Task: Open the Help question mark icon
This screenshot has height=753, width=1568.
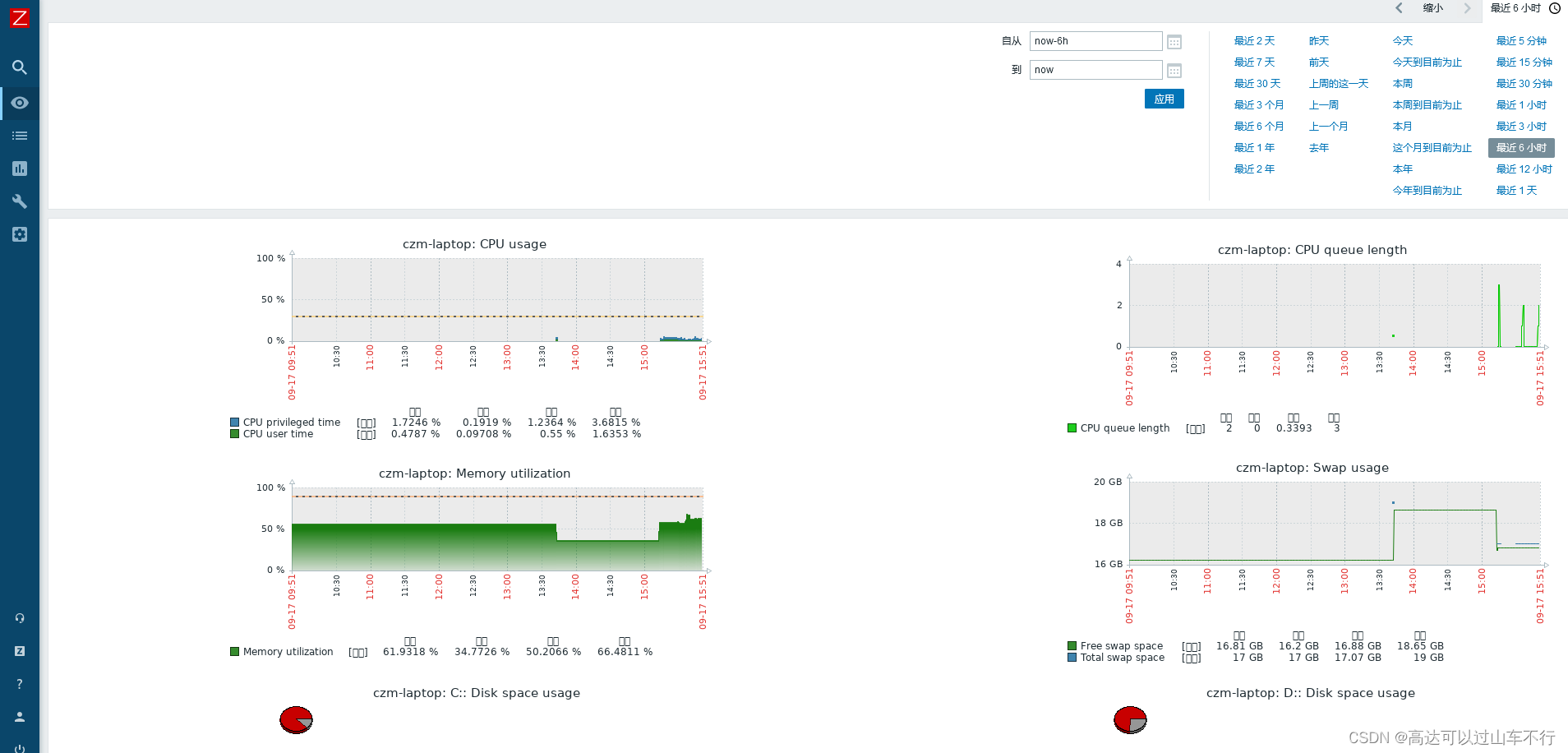Action: [19, 684]
